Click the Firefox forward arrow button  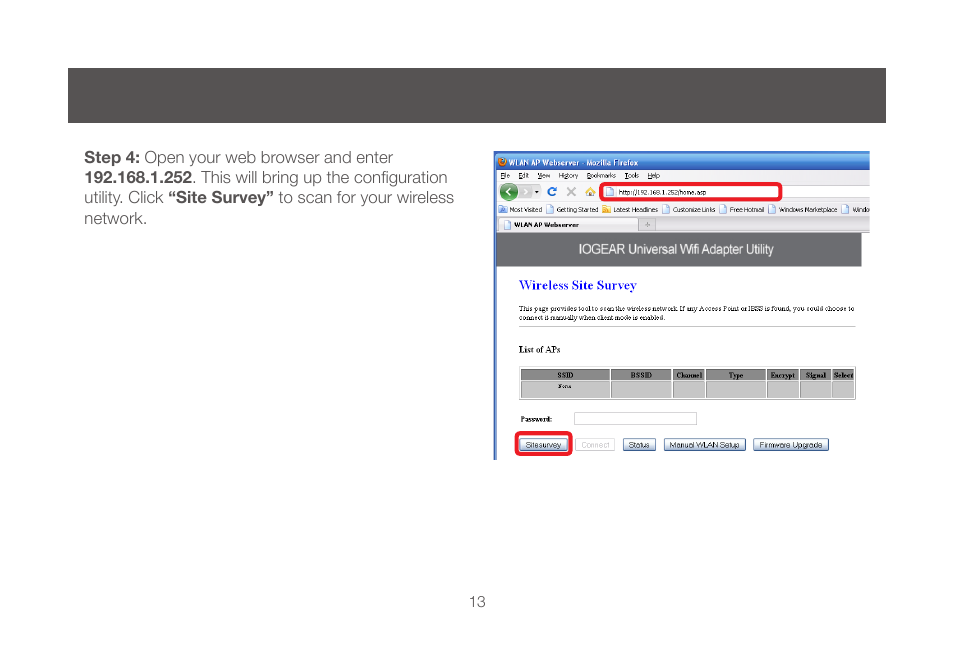(x=526, y=192)
